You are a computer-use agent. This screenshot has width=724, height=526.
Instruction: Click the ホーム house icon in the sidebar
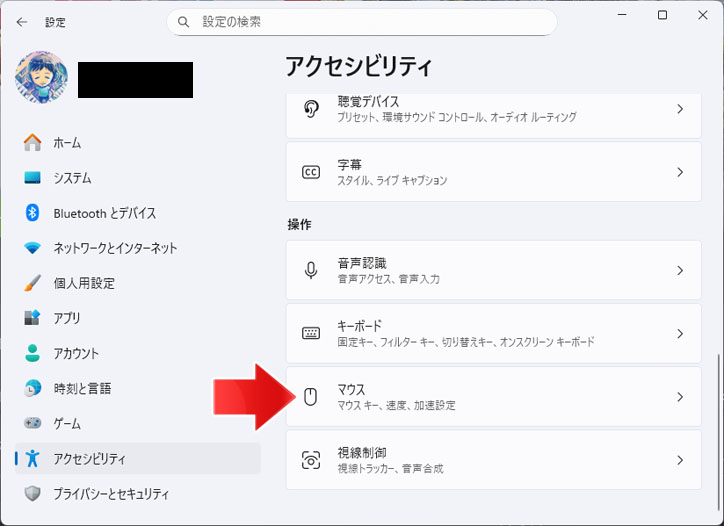(x=33, y=143)
